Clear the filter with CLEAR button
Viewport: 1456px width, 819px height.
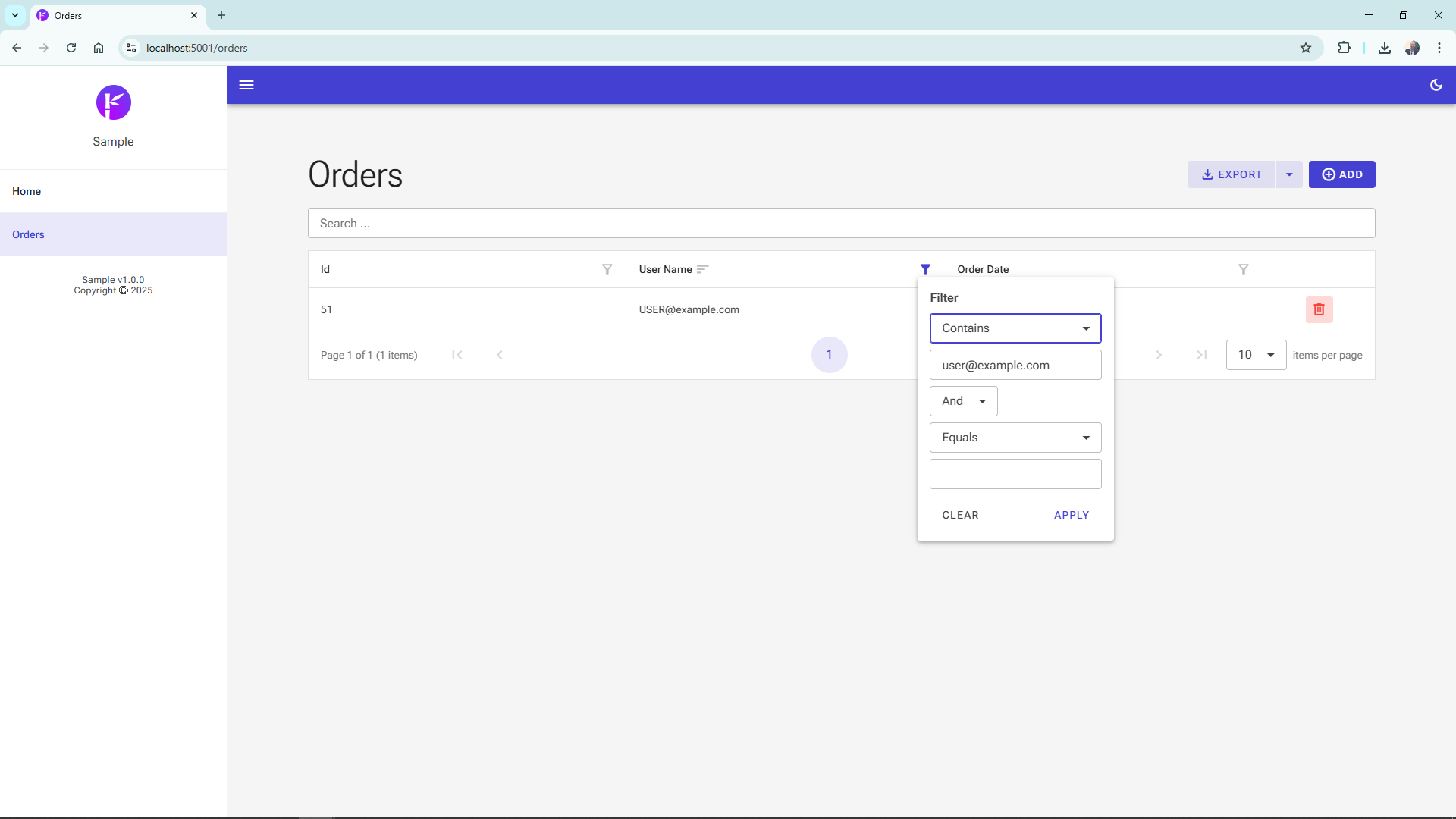coord(960,515)
